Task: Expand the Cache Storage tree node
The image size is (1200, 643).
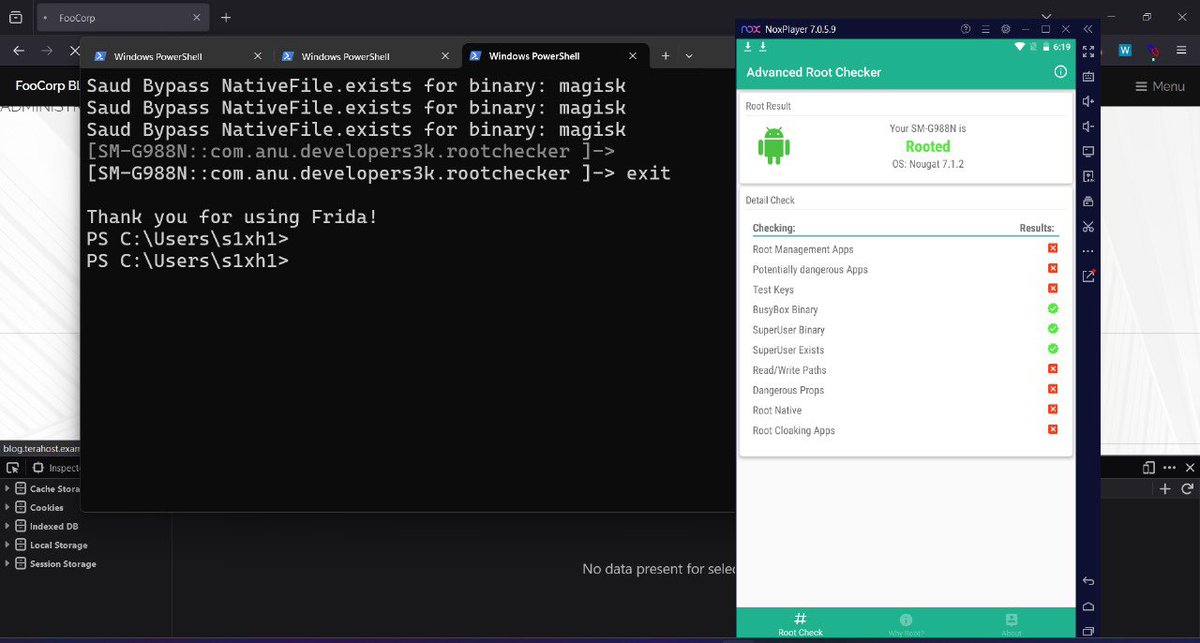Action: tap(8, 489)
